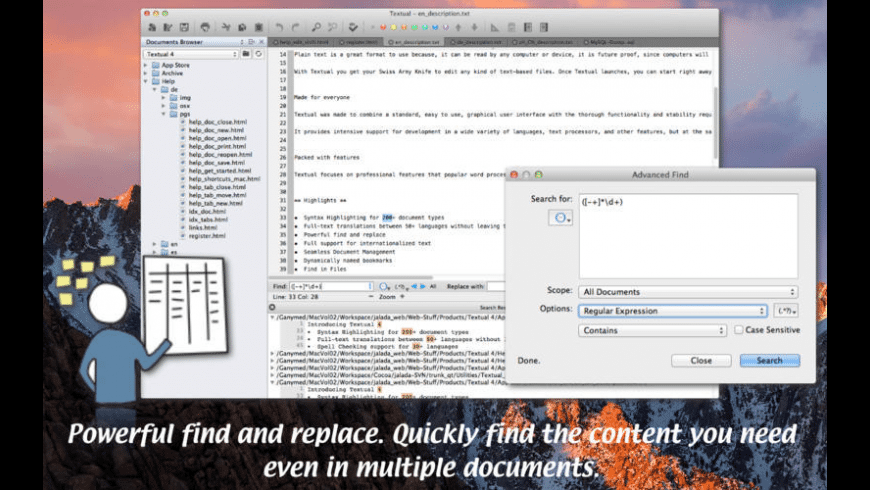Select help_doc_close.html in file tree
Viewport: 870px width, 490px height.
coord(218,122)
